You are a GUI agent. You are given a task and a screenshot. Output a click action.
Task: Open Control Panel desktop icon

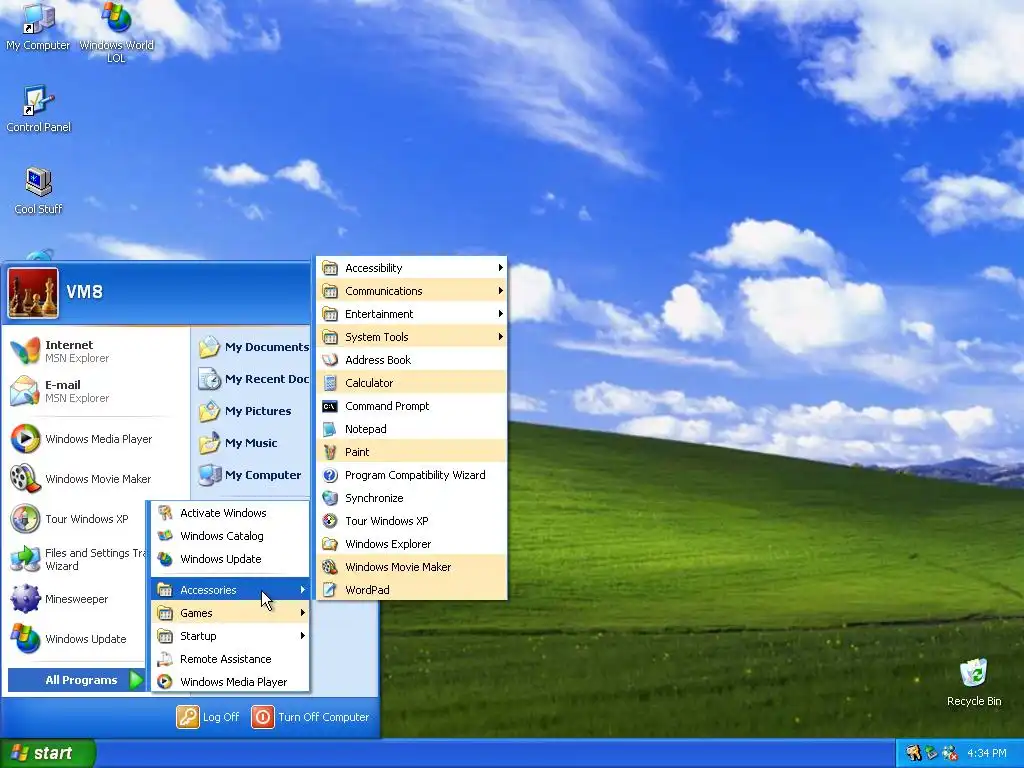[x=38, y=108]
